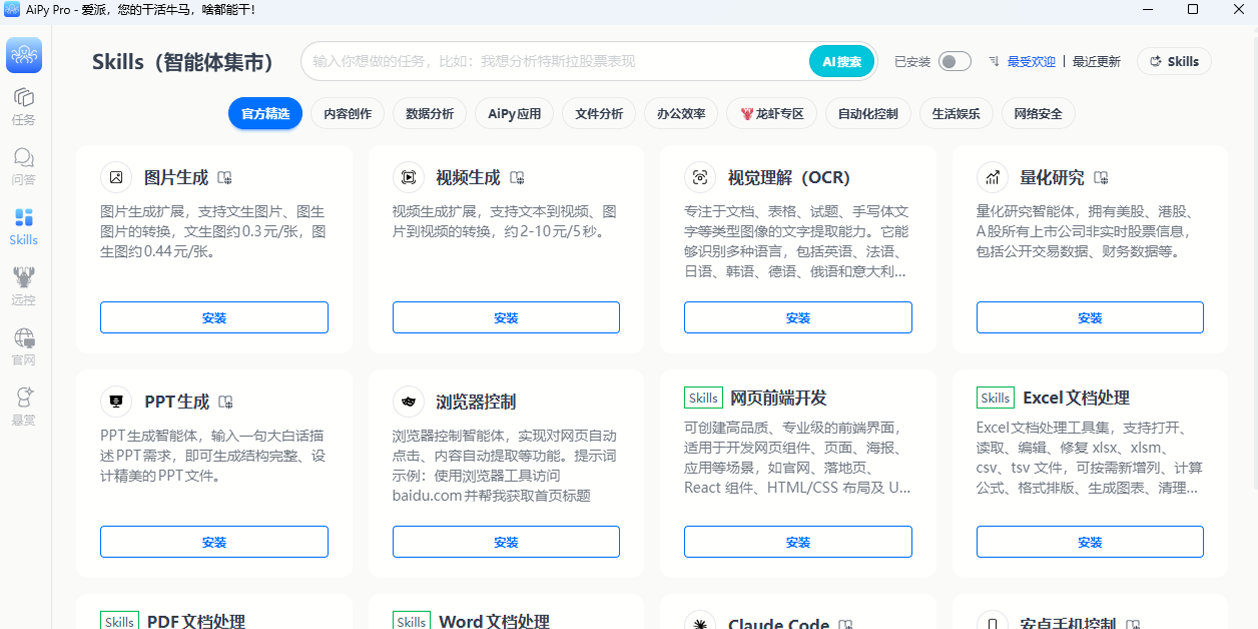Install the 量化研究 skill
The image size is (1258, 629).
pyautogui.click(x=1090, y=317)
